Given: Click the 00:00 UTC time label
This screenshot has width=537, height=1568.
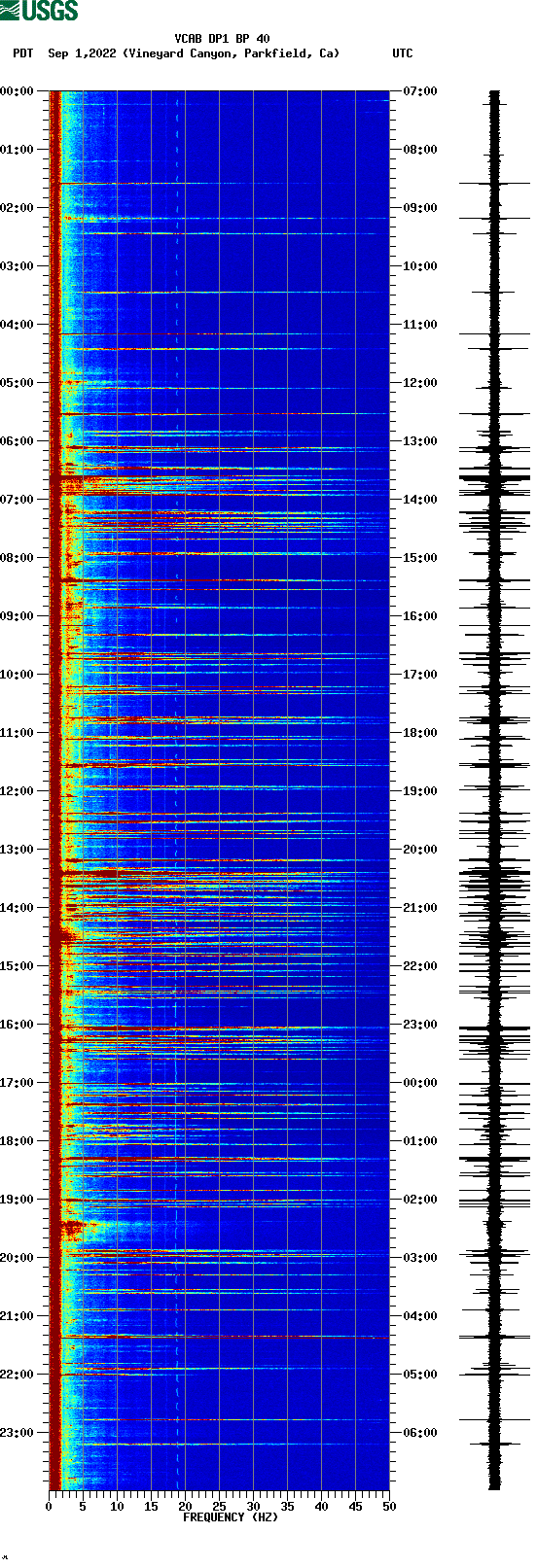Looking at the screenshot, I should 420,1083.
